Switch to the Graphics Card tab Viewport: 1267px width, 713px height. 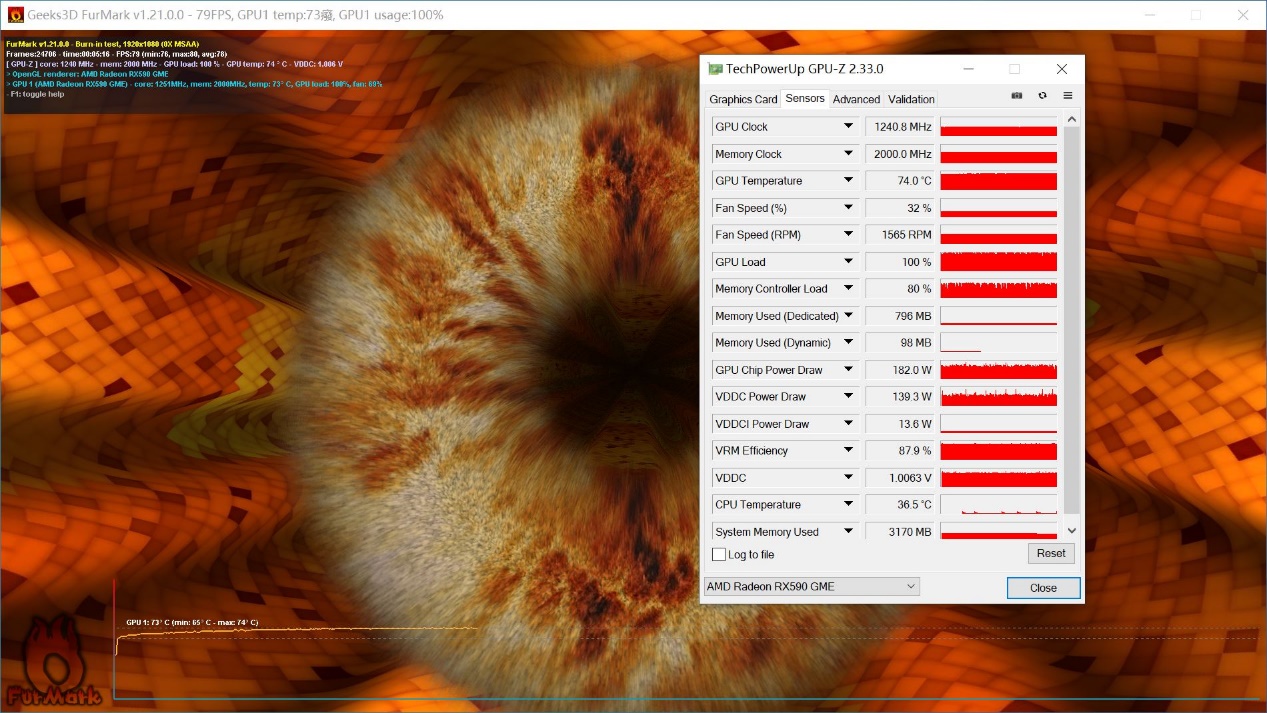click(x=743, y=99)
